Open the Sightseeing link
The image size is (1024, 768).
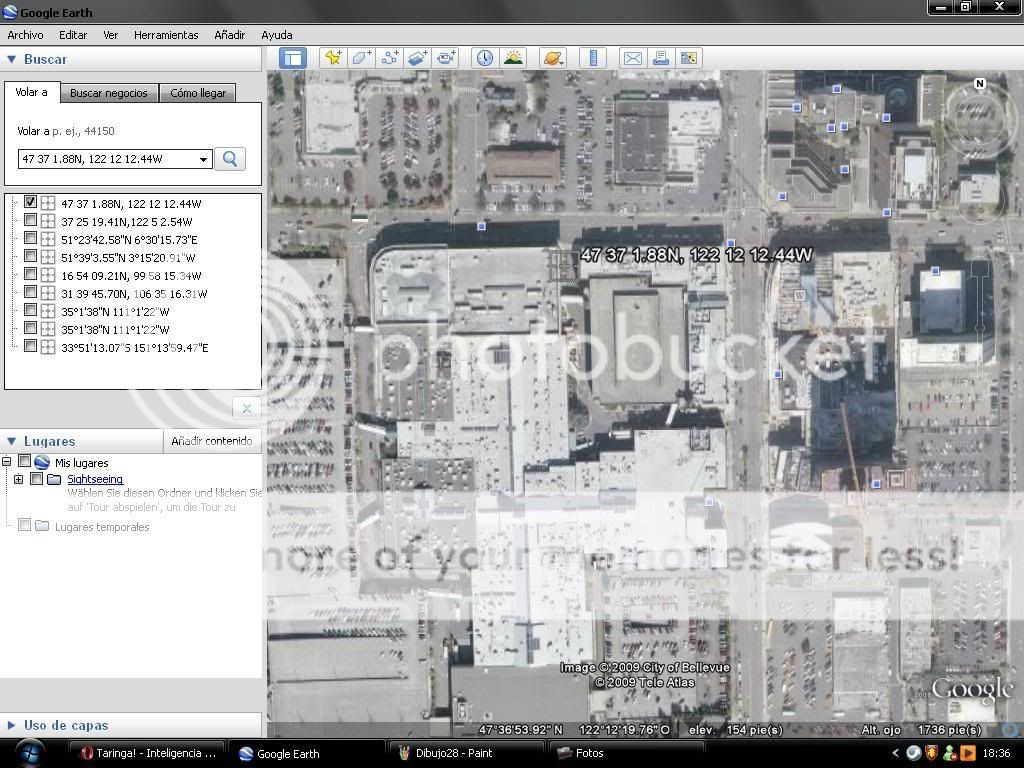(x=95, y=479)
